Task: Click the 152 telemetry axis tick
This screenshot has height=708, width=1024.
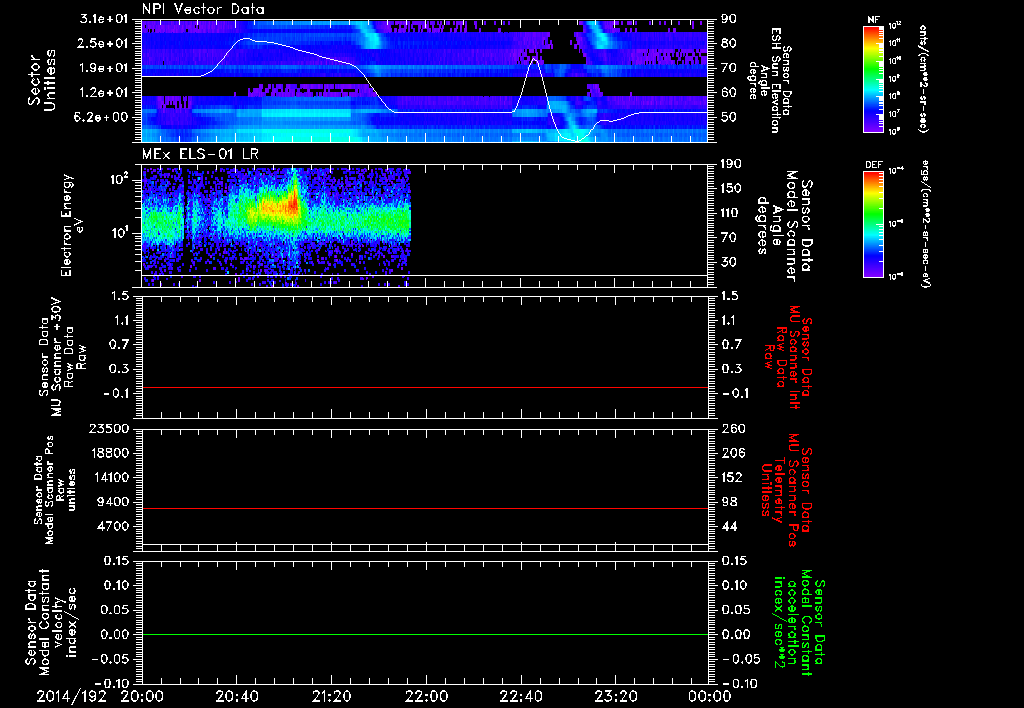Action: click(x=731, y=477)
